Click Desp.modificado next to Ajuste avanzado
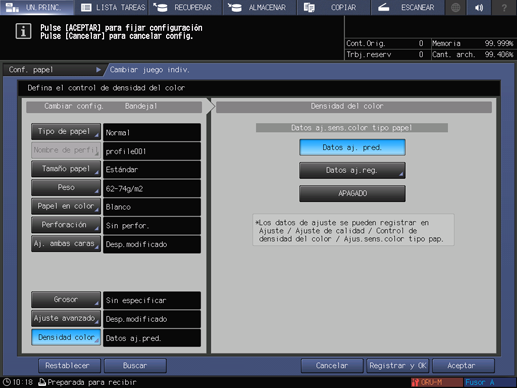 [x=152, y=319]
